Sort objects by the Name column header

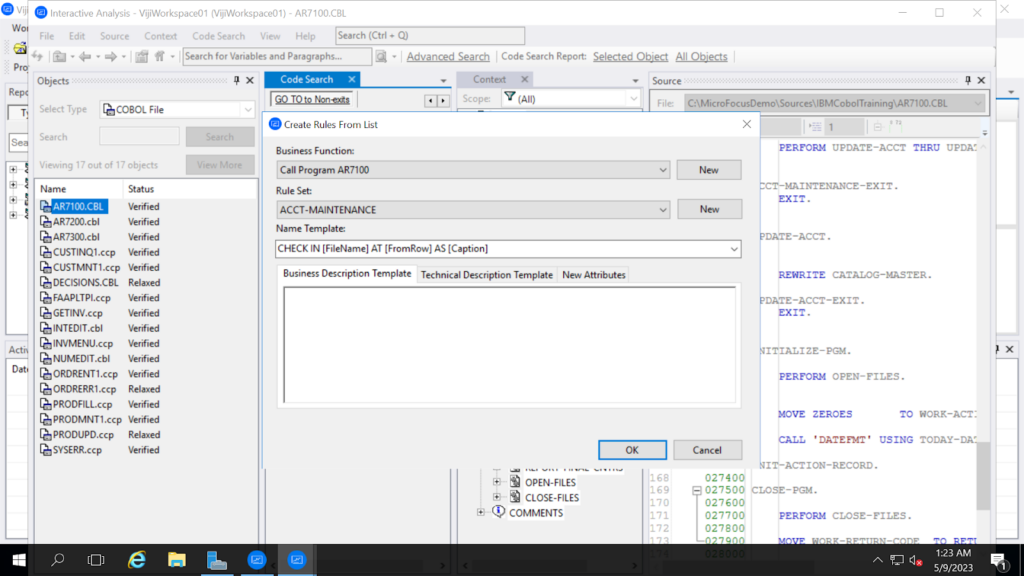[79, 189]
